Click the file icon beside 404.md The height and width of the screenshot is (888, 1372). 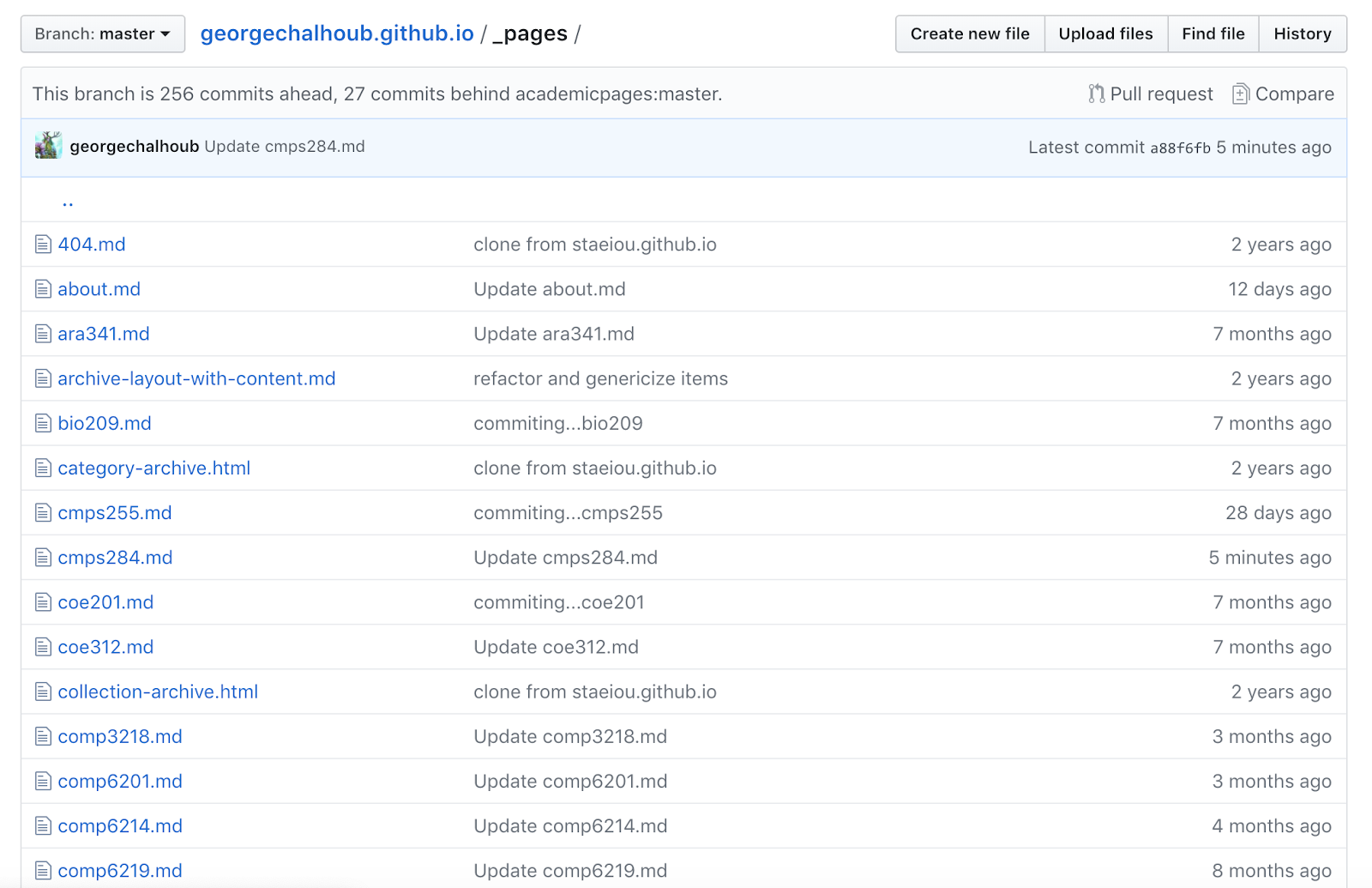click(x=43, y=245)
